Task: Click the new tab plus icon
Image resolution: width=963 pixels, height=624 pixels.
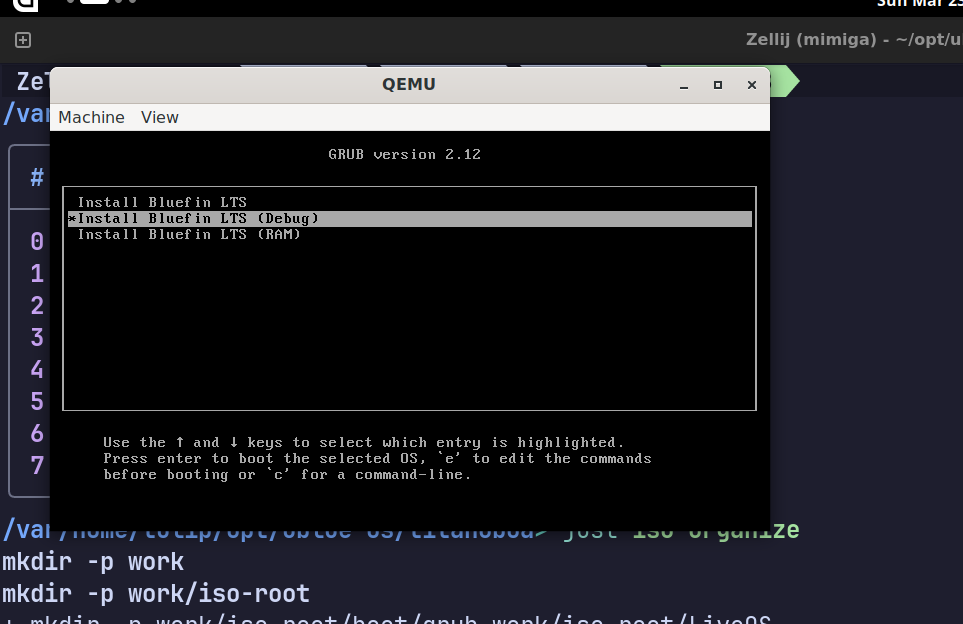Action: pyautogui.click(x=23, y=40)
